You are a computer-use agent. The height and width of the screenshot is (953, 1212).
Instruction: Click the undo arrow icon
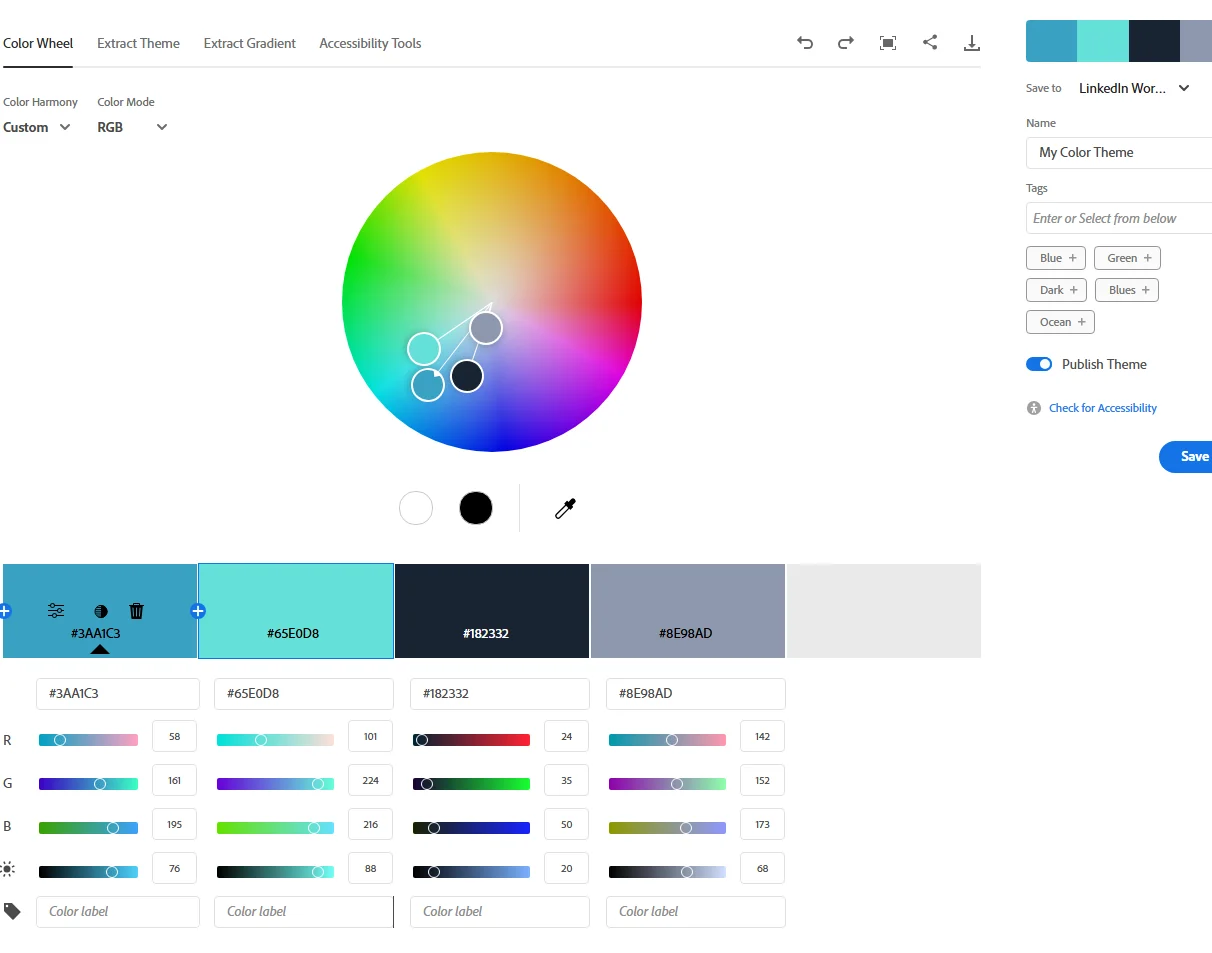tap(805, 43)
